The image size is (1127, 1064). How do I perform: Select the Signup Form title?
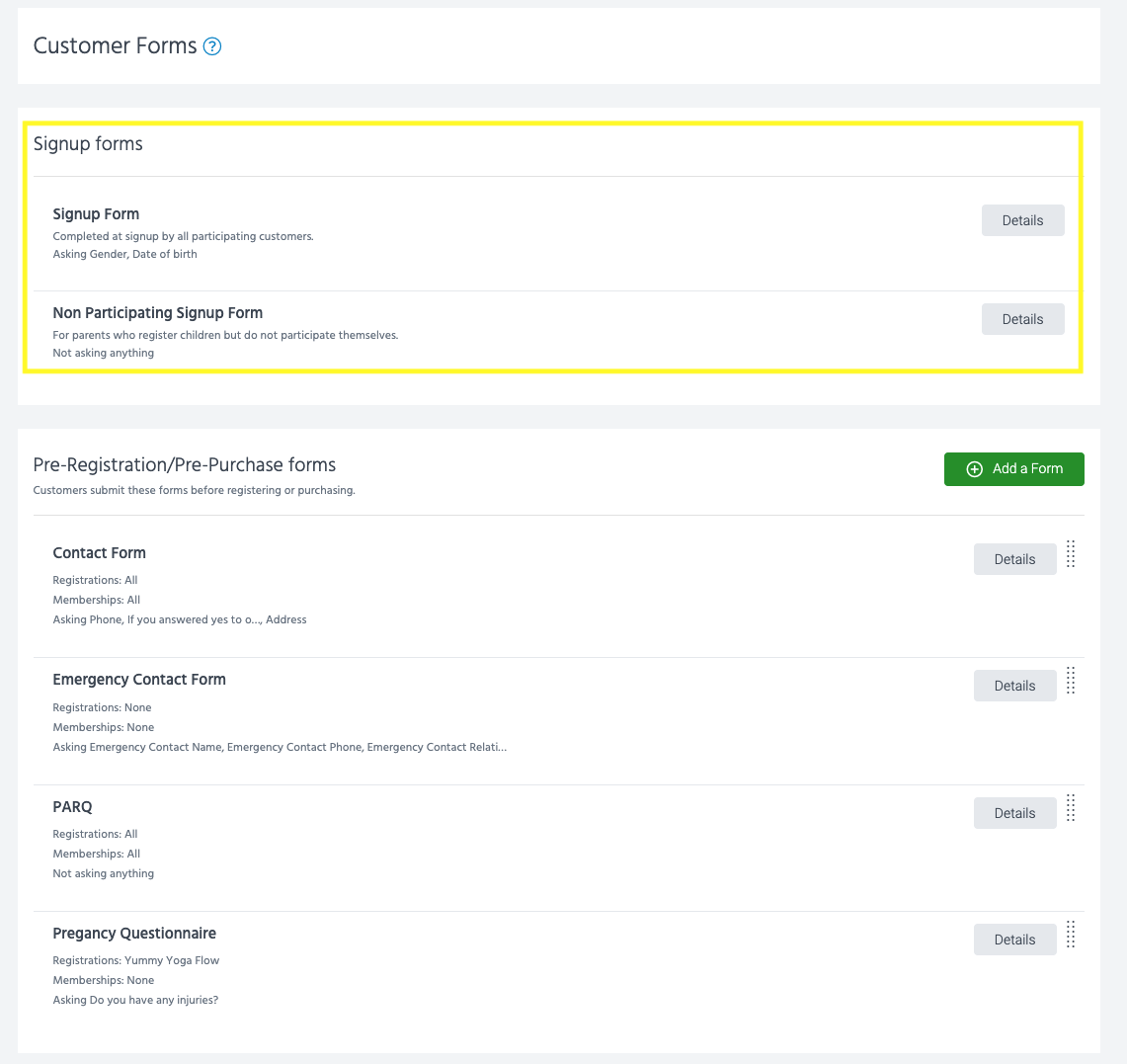coord(96,214)
